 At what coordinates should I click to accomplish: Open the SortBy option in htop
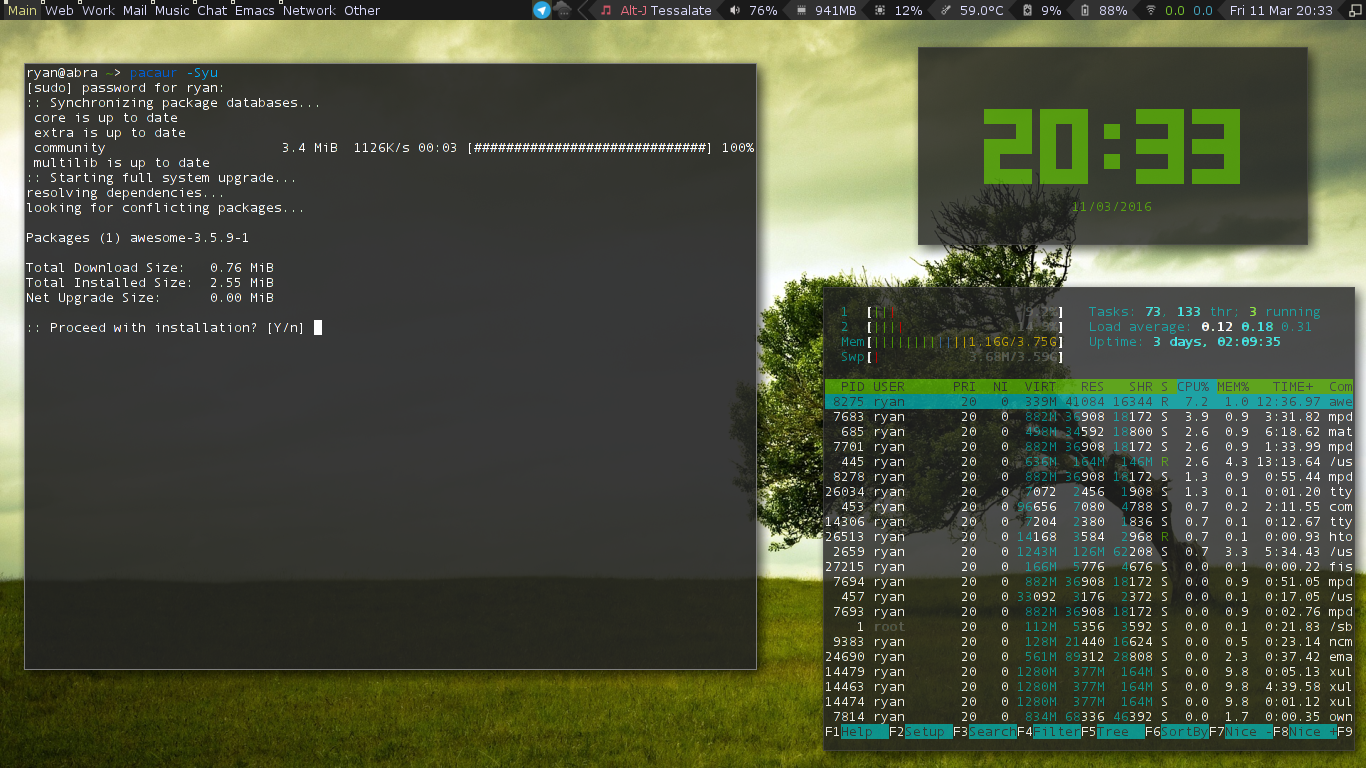point(1184,732)
